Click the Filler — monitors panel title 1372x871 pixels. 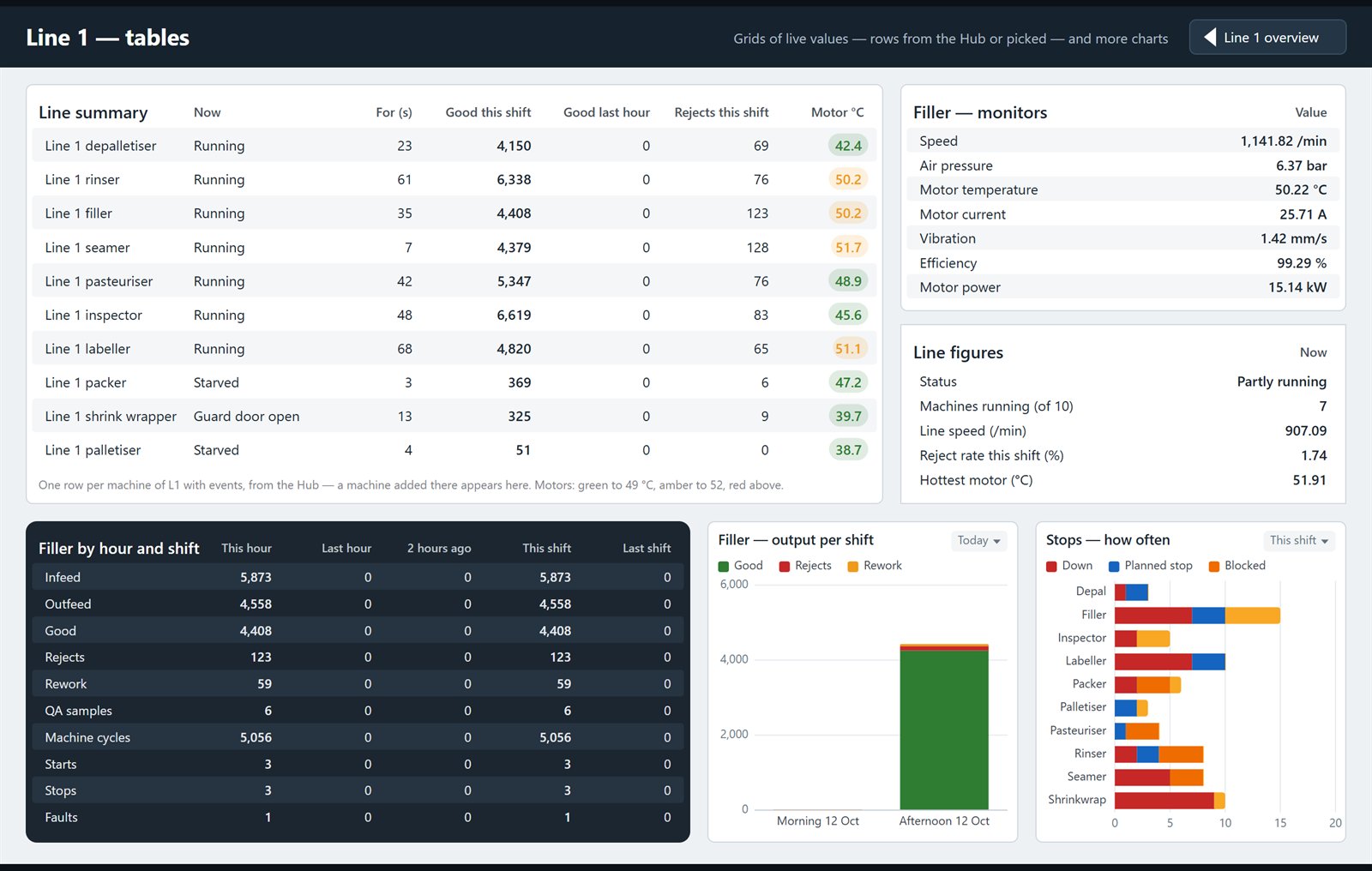coord(980,112)
